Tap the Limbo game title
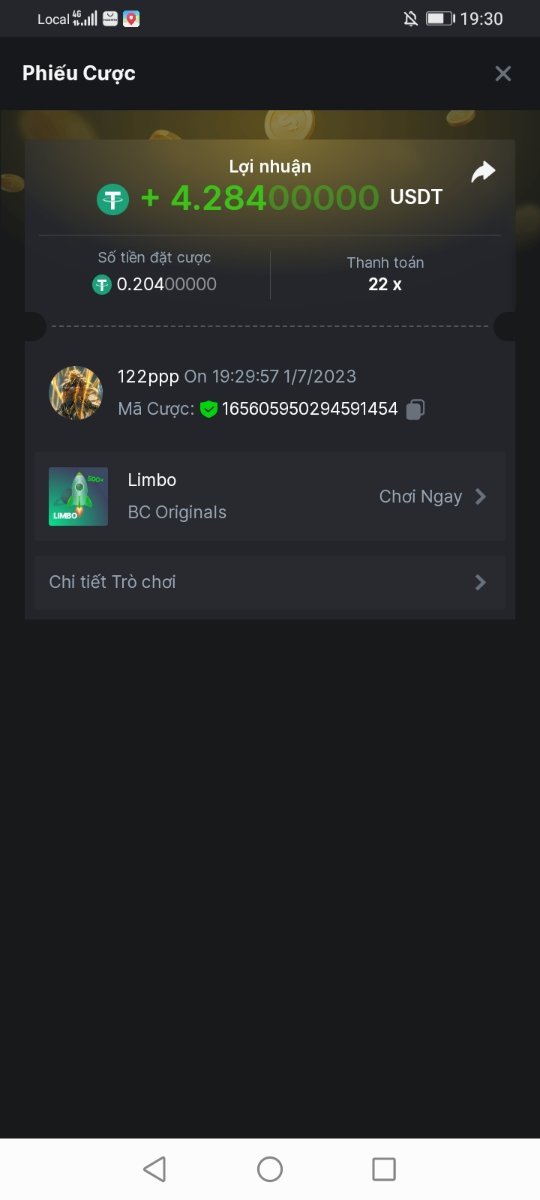 [x=152, y=480]
